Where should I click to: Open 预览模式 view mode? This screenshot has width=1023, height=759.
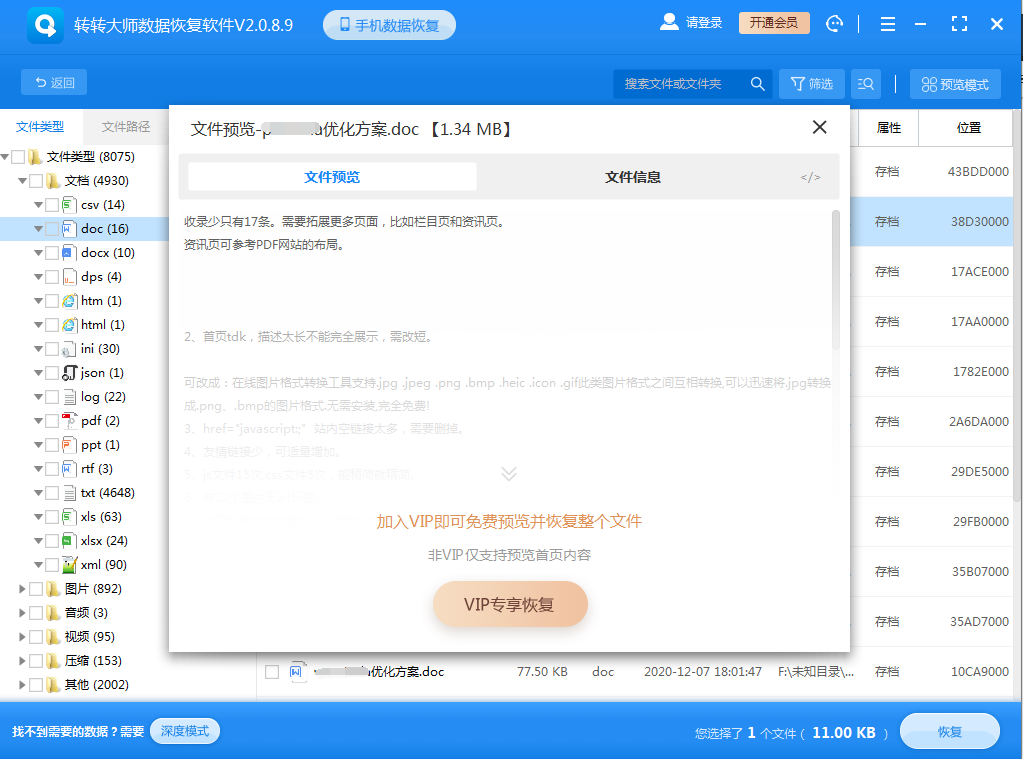[x=954, y=84]
